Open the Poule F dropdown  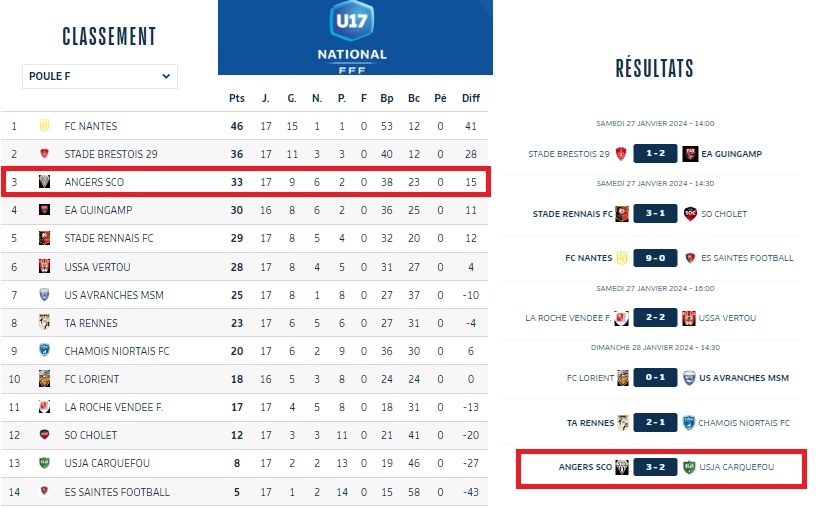tap(100, 76)
